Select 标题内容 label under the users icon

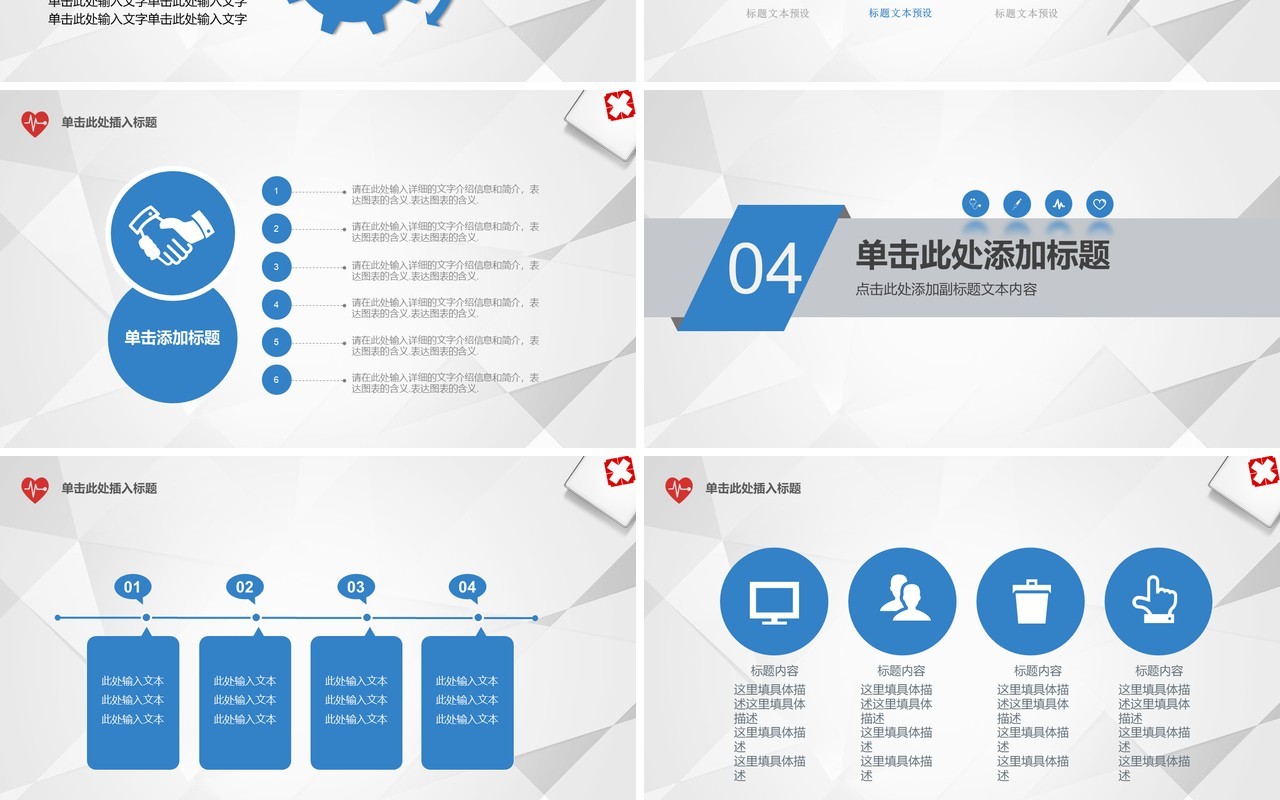(902, 671)
